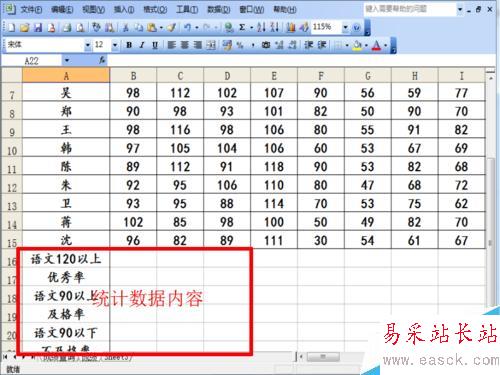Open the 视图(V) menu
500x375 pixels.
click(x=93, y=10)
